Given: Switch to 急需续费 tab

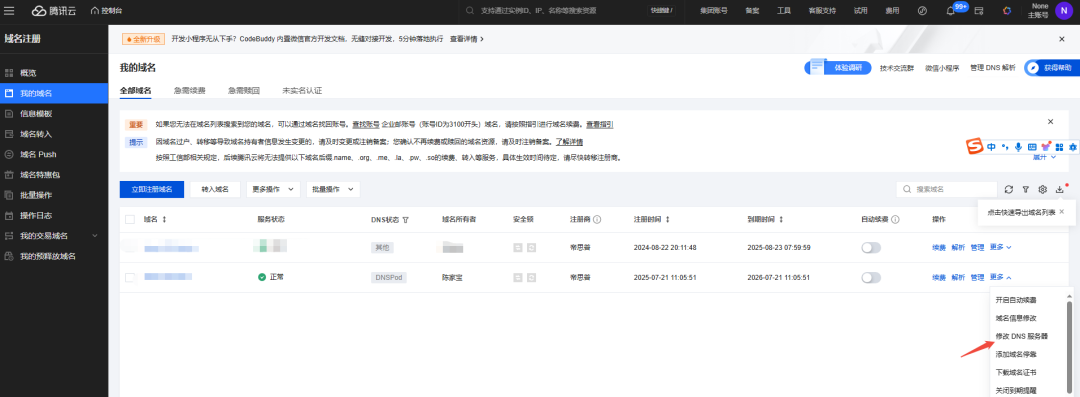Looking at the screenshot, I should pyautogui.click(x=189, y=90).
